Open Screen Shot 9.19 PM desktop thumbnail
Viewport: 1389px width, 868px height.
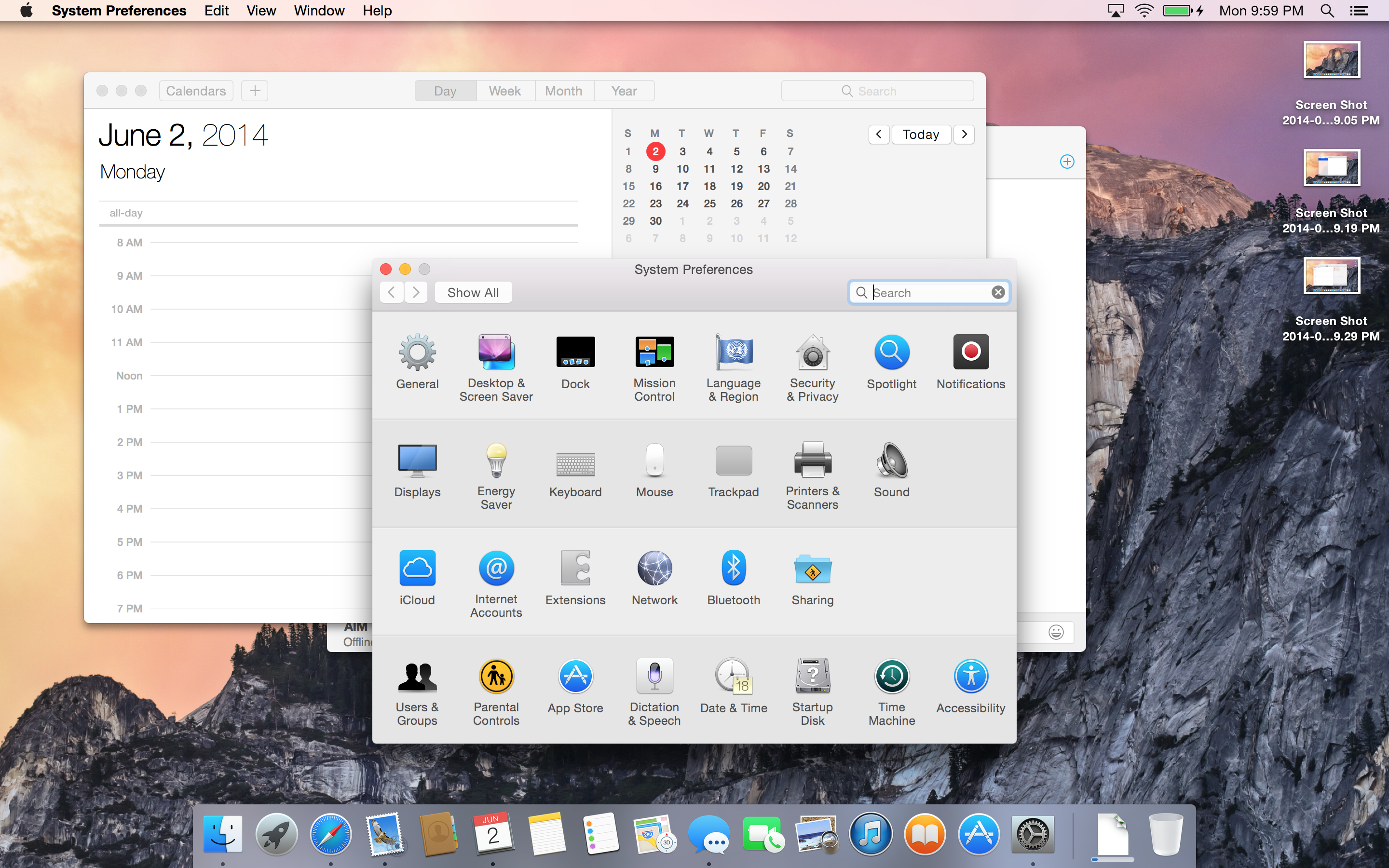pos(1331,168)
